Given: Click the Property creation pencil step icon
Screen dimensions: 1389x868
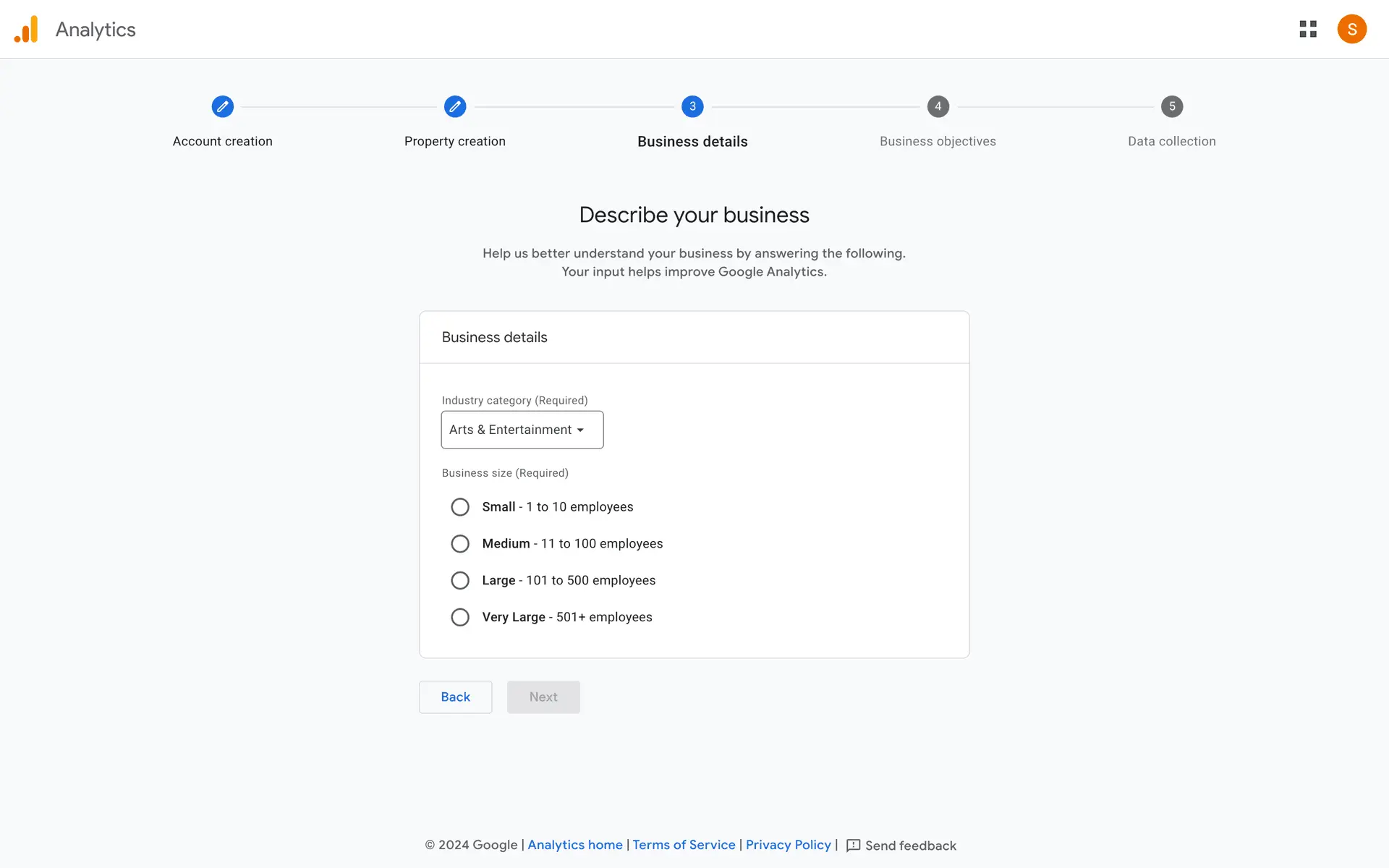Looking at the screenshot, I should click(455, 106).
